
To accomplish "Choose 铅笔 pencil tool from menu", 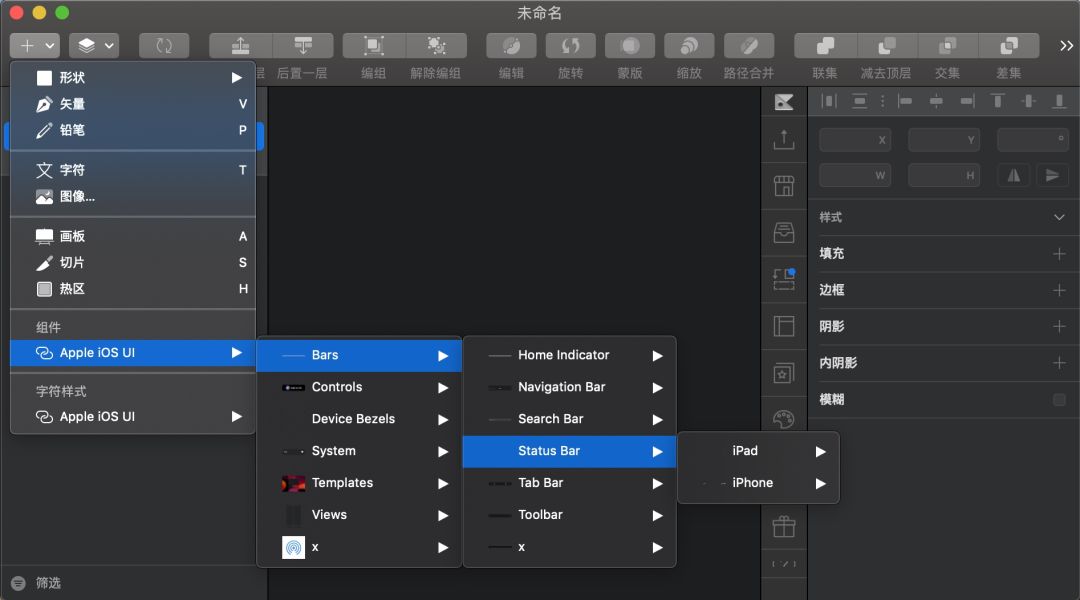I will pyautogui.click(x=133, y=130).
